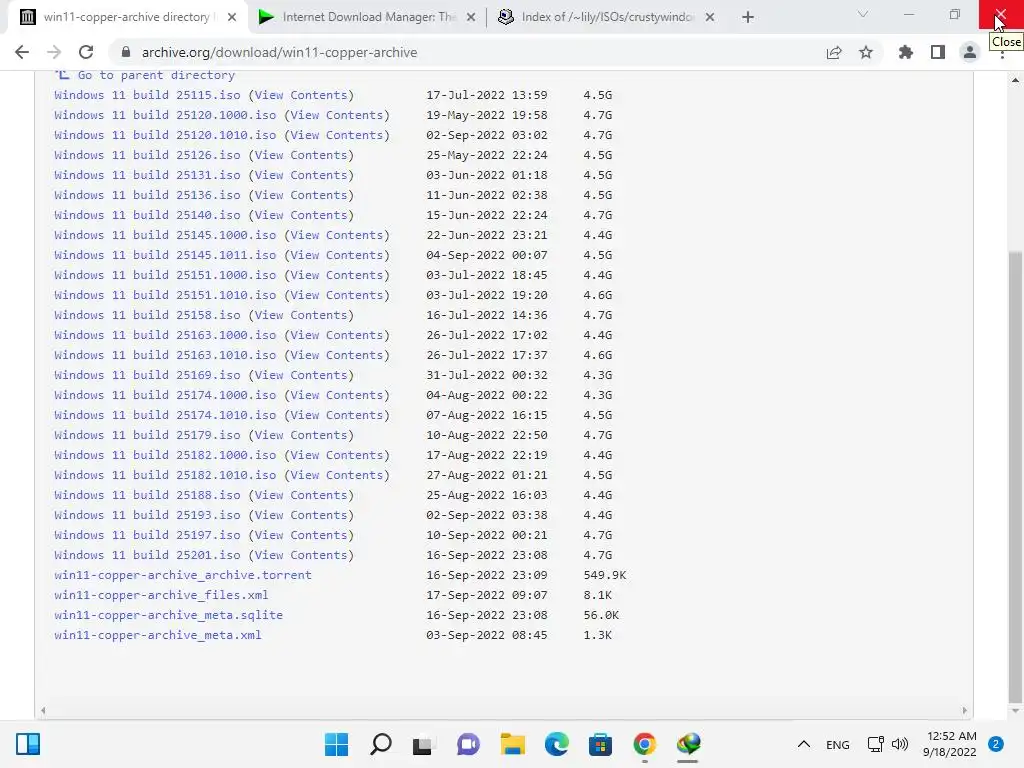The image size is (1024, 768).
Task: Launch Microsoft Edge from taskbar
Action: (x=556, y=744)
